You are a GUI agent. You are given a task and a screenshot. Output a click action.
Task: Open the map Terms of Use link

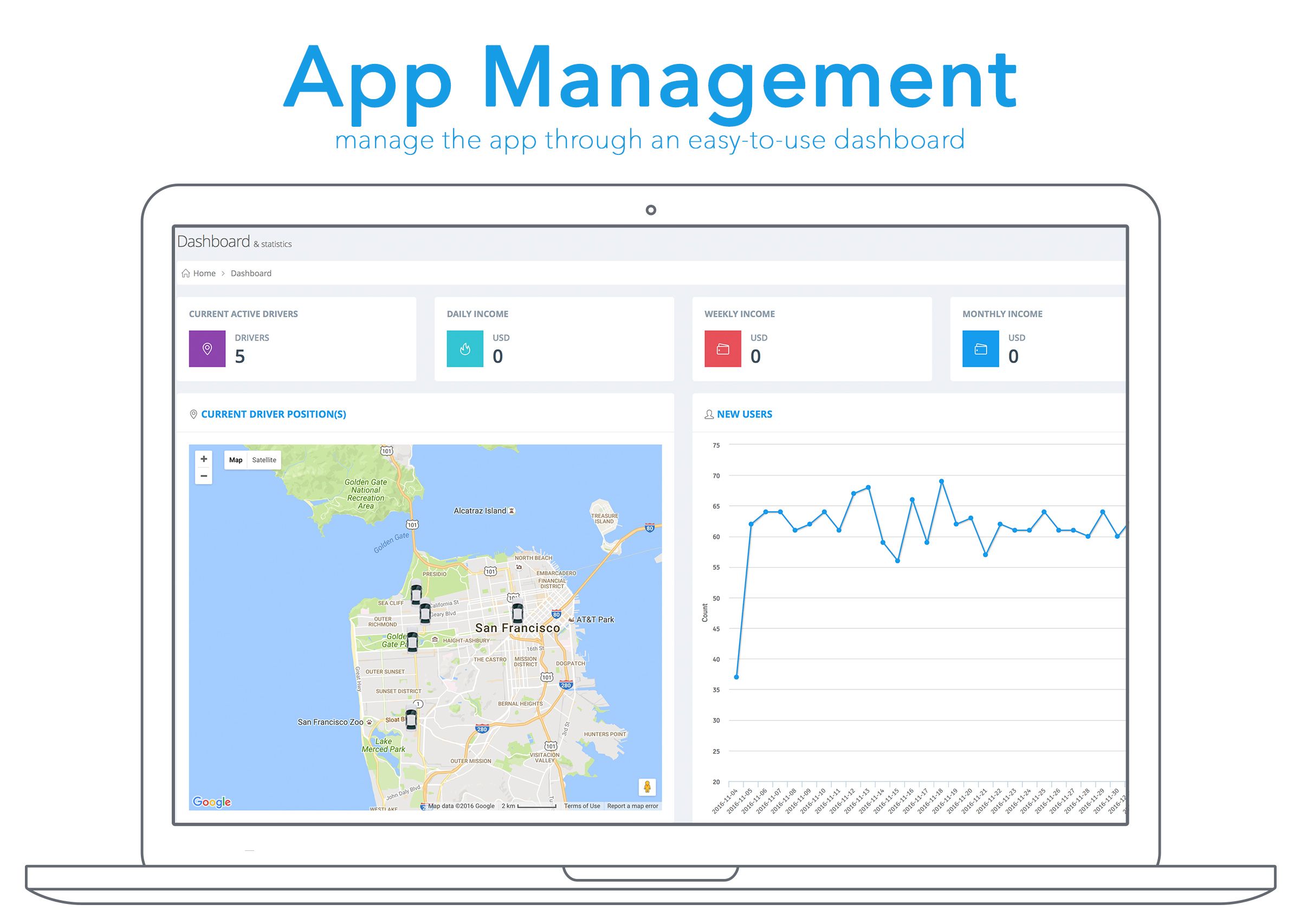[x=581, y=805]
